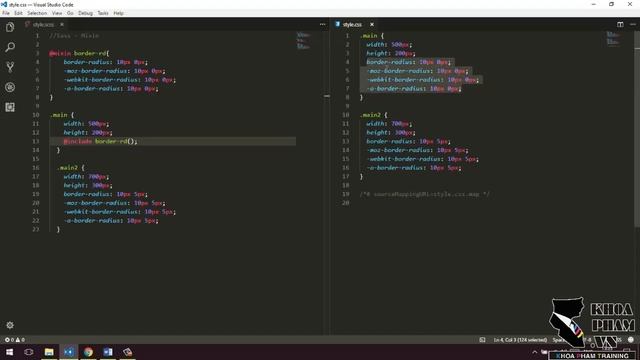640x360 pixels.
Task: Click the split editor icon in right group
Action: 620,24
